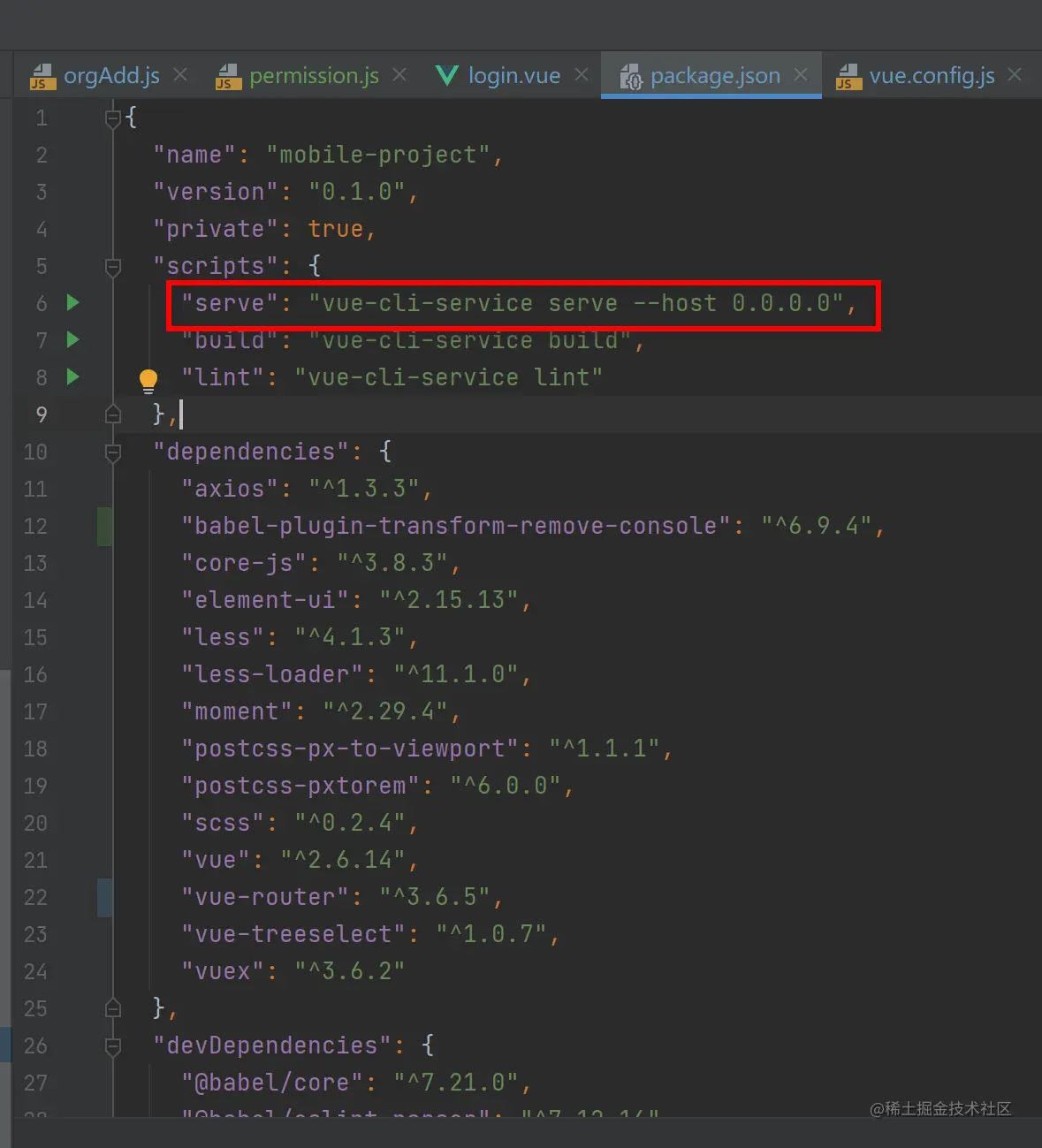Close the login.vue tab
Image resolution: width=1042 pixels, height=1148 pixels.
pyautogui.click(x=582, y=75)
